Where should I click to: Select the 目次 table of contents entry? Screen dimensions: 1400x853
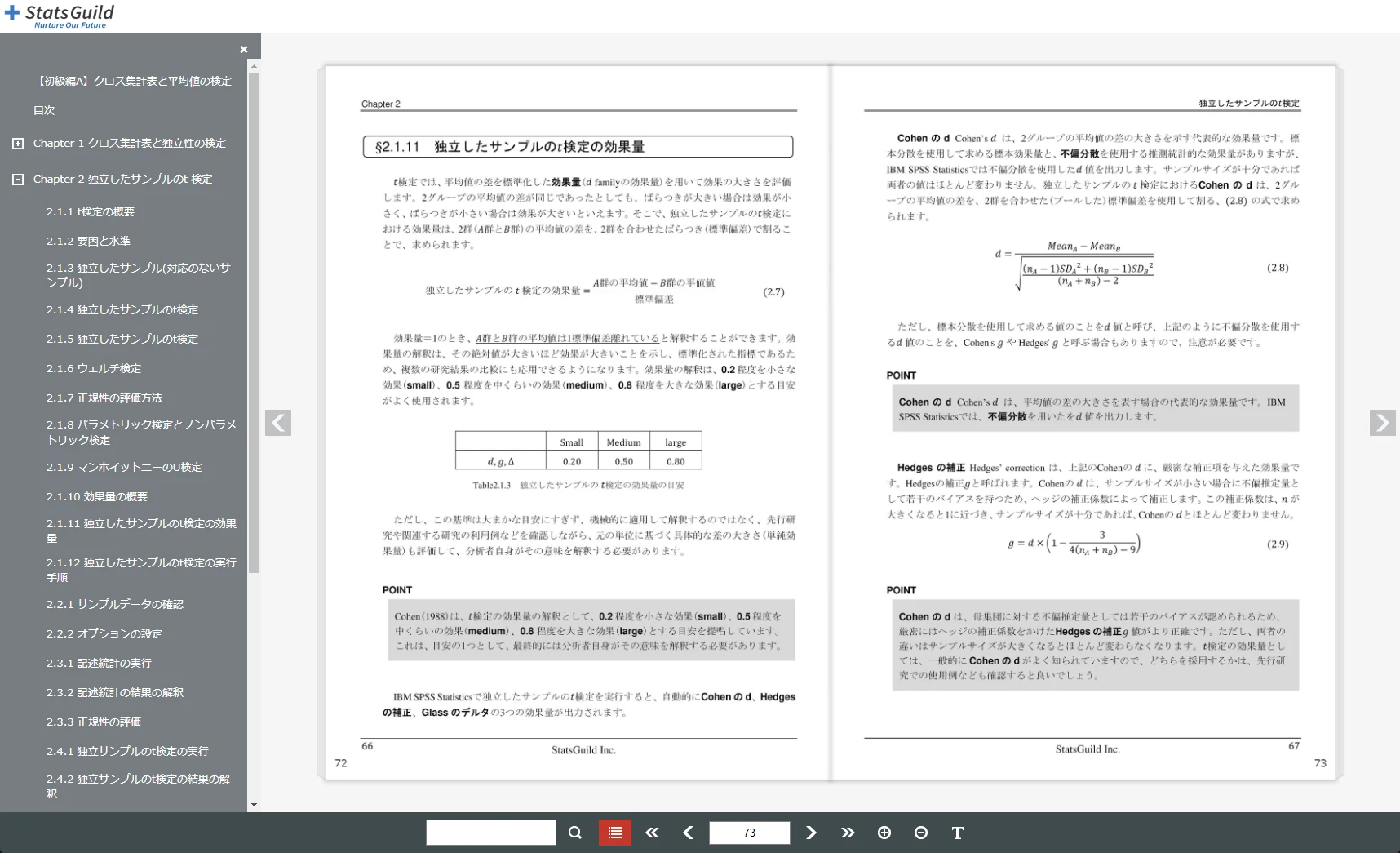point(43,110)
